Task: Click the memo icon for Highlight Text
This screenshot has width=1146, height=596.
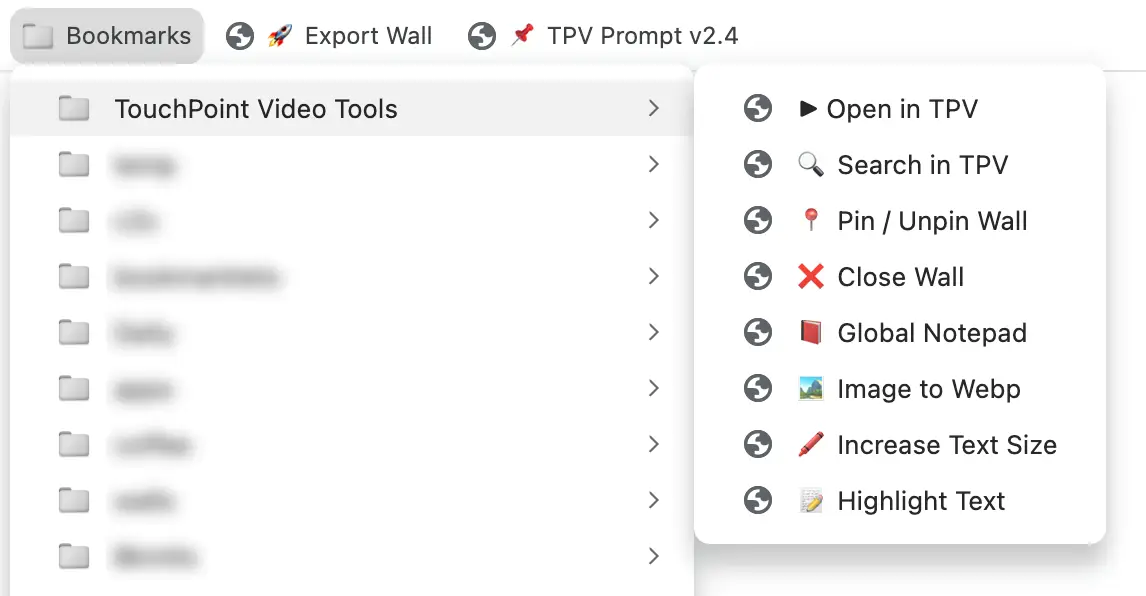Action: click(811, 501)
